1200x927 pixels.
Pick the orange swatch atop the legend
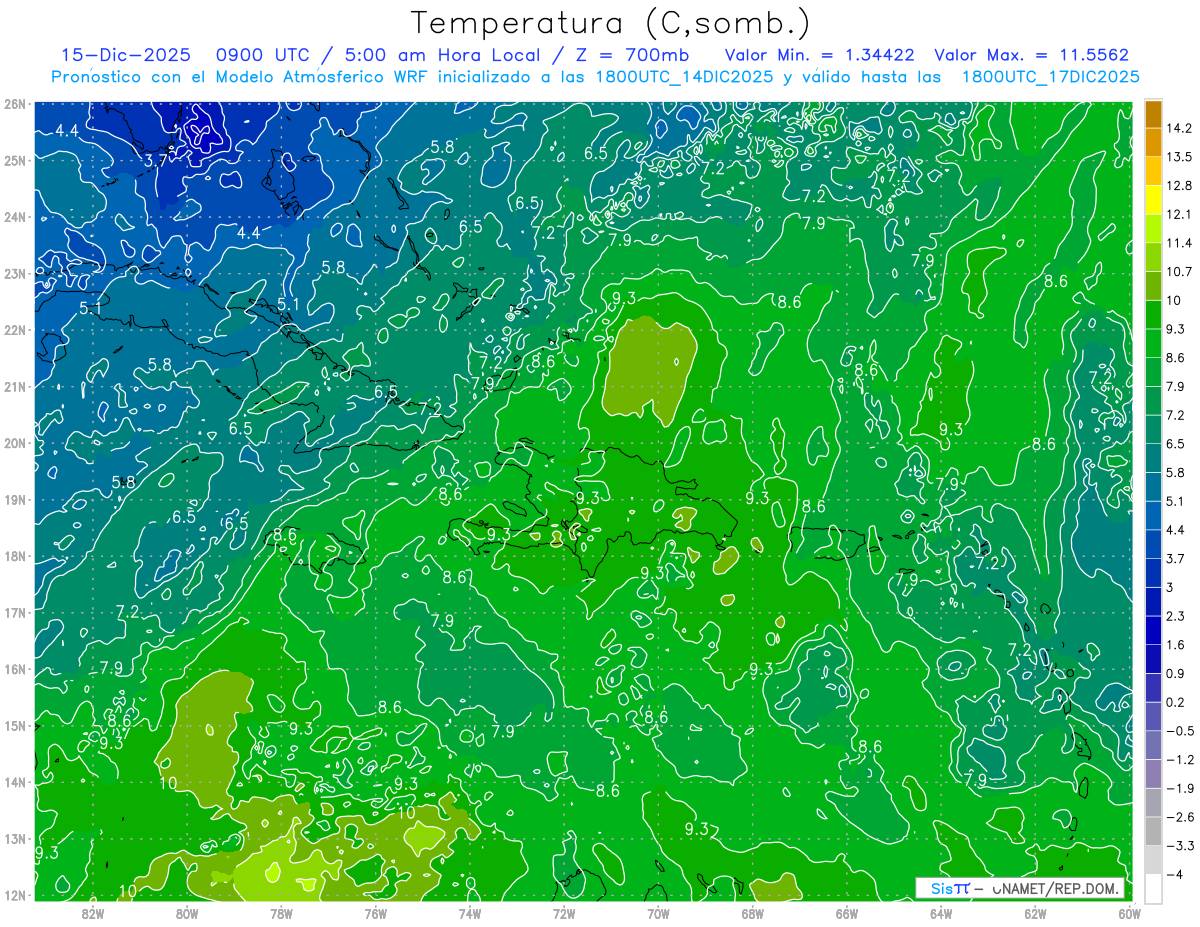(x=1154, y=114)
